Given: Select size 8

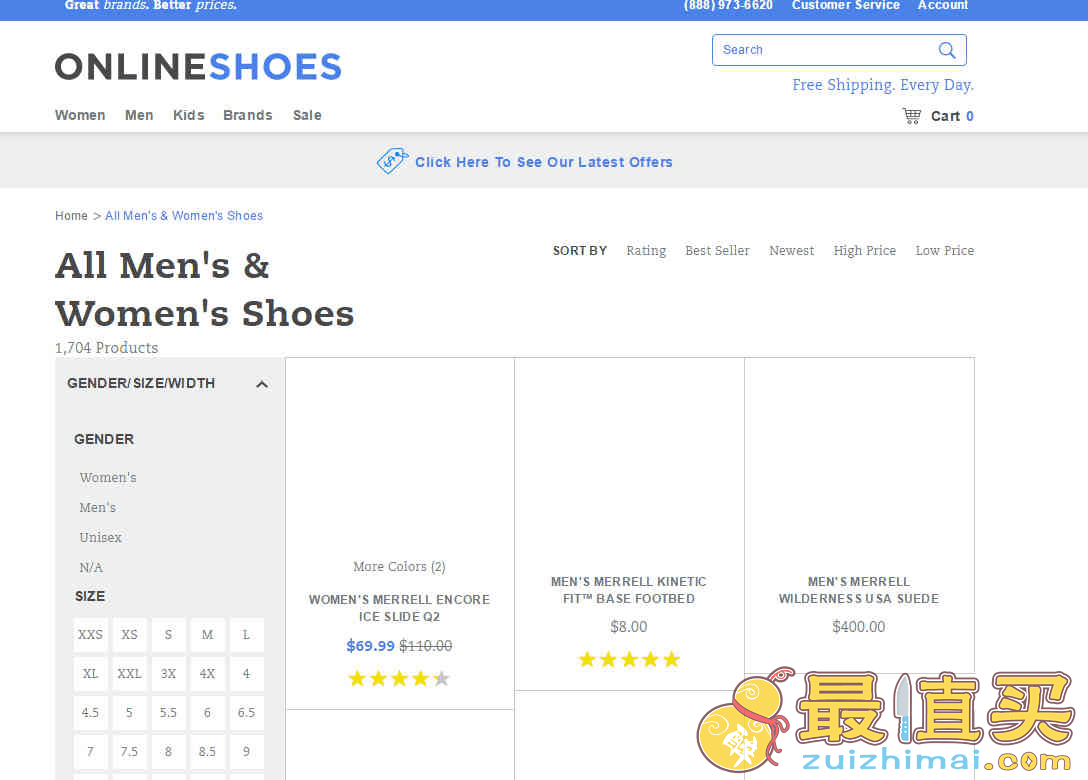Looking at the screenshot, I should [x=168, y=751].
